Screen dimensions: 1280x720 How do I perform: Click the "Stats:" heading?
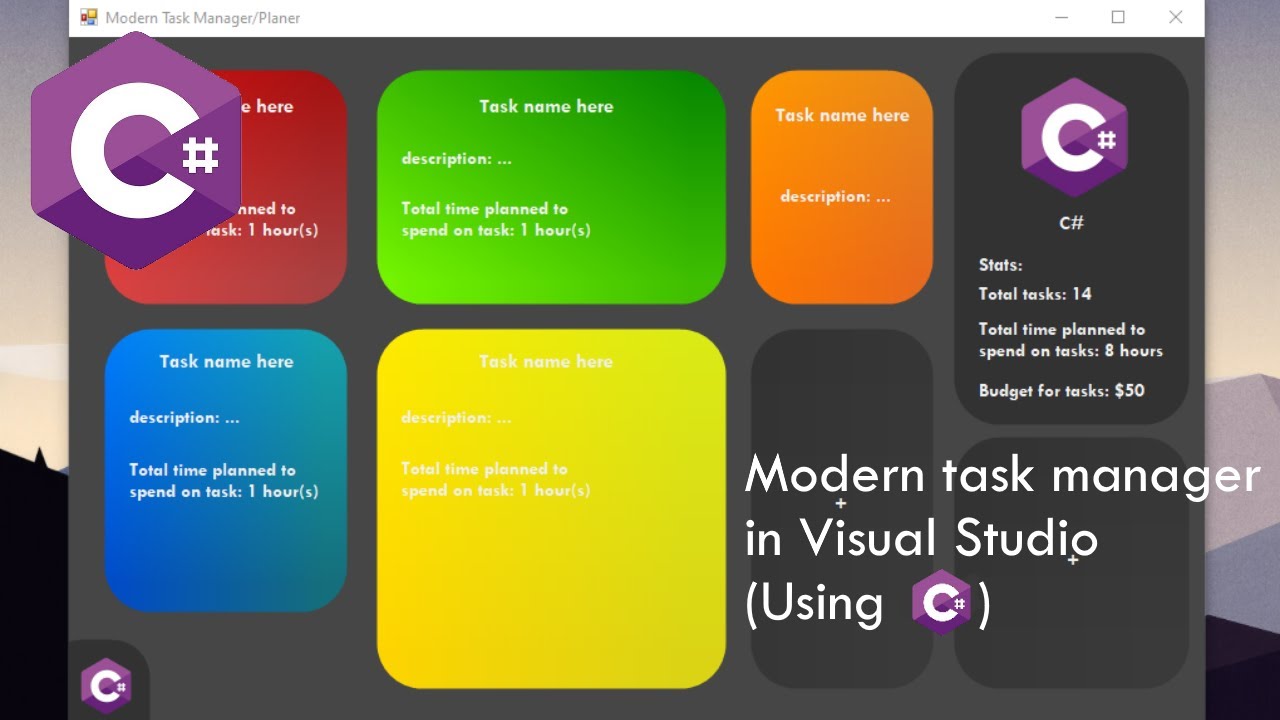coord(1000,265)
